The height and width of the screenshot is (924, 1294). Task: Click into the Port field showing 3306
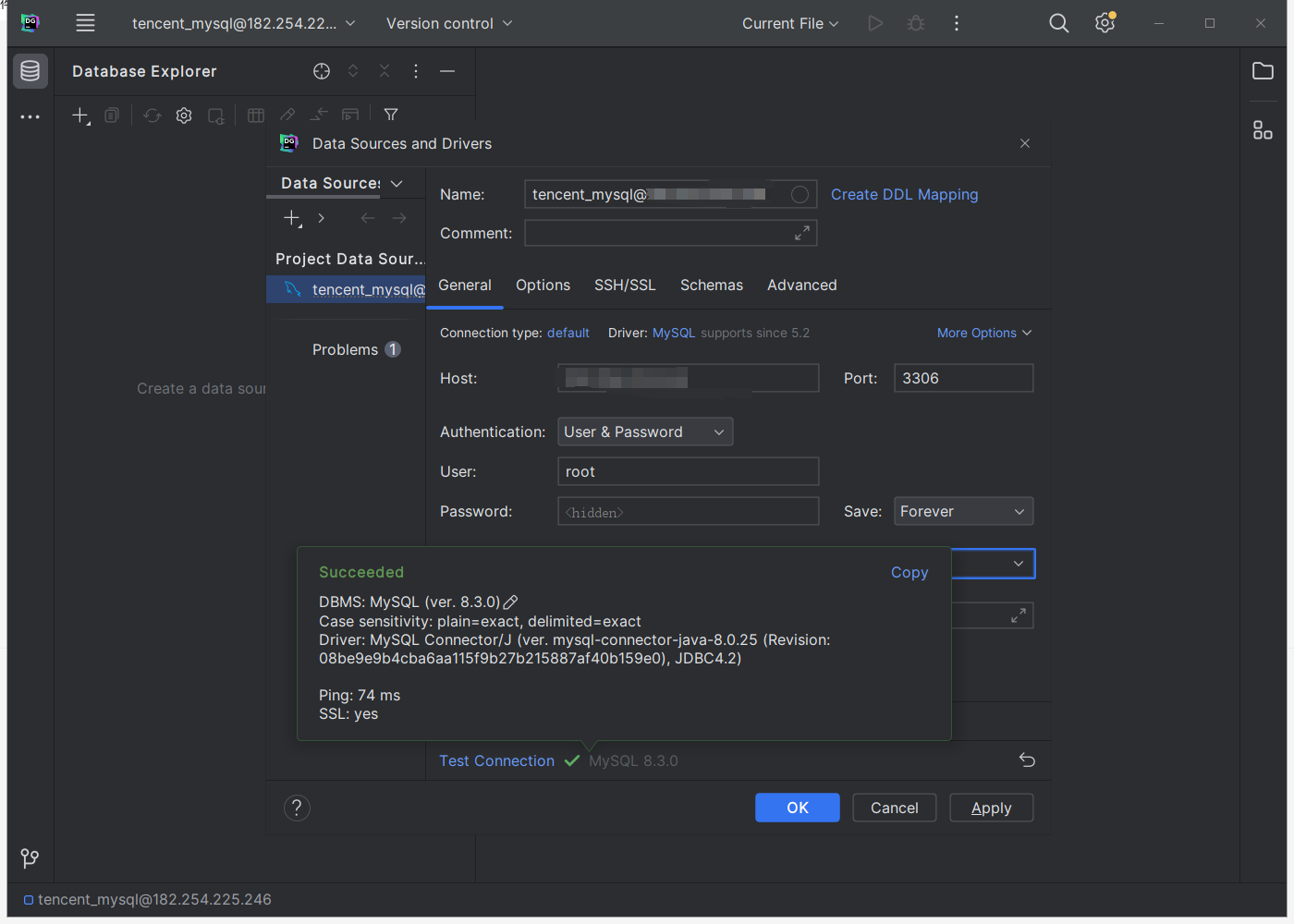tap(963, 378)
